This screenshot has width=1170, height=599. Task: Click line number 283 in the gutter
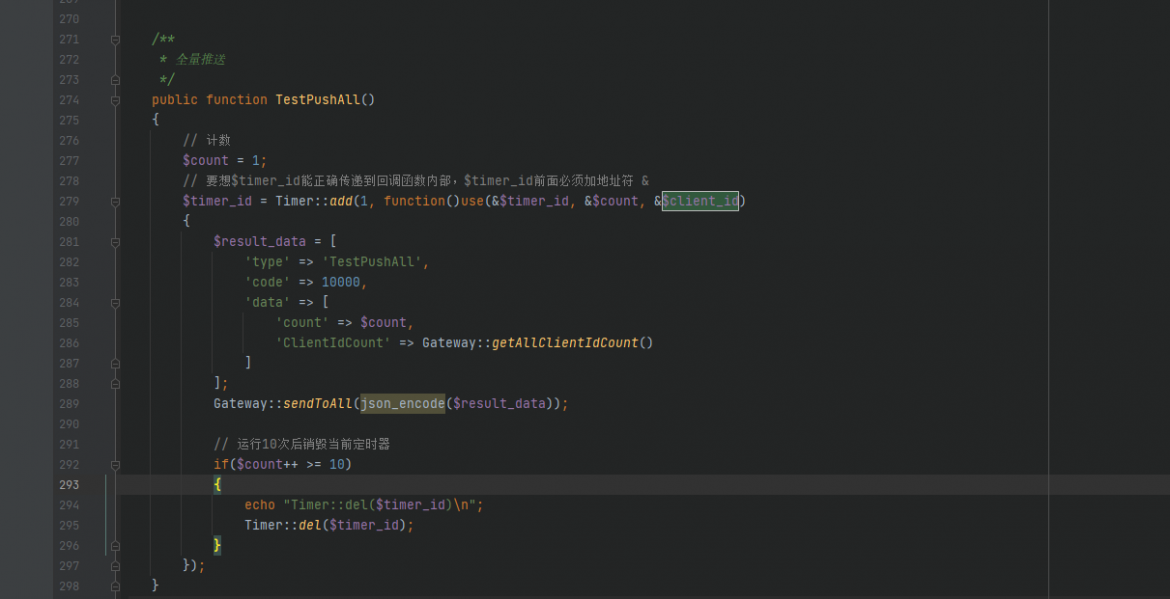69,282
